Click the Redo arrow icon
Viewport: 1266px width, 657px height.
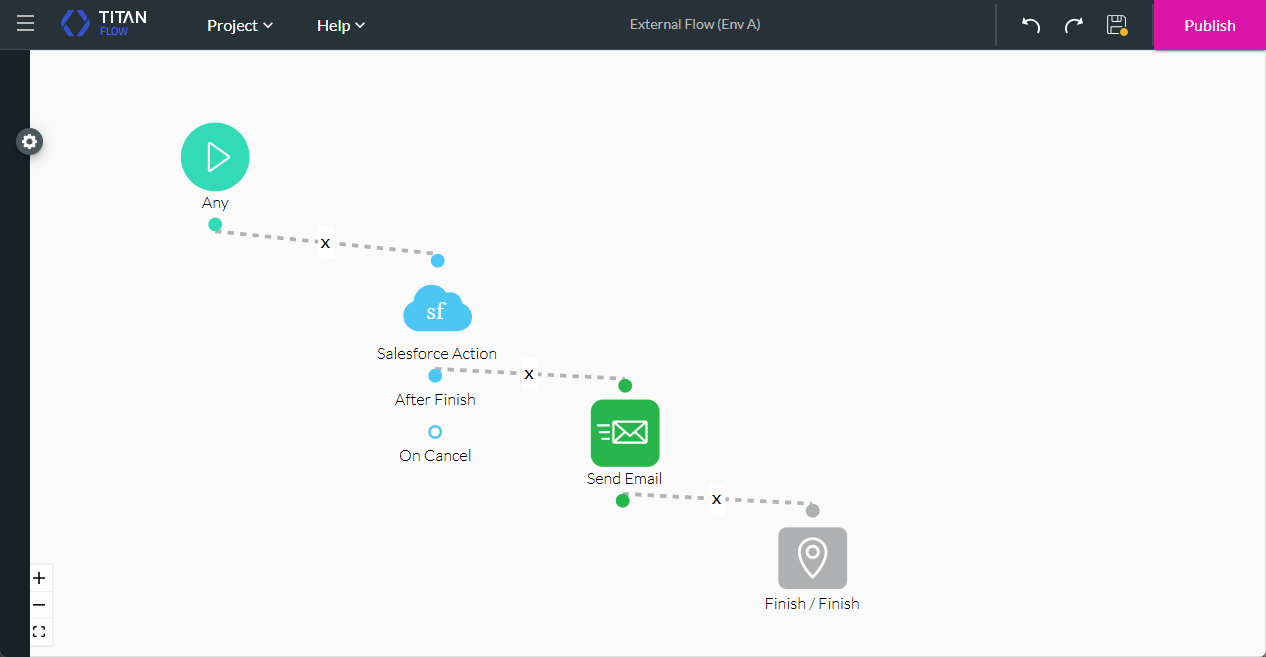1072,25
